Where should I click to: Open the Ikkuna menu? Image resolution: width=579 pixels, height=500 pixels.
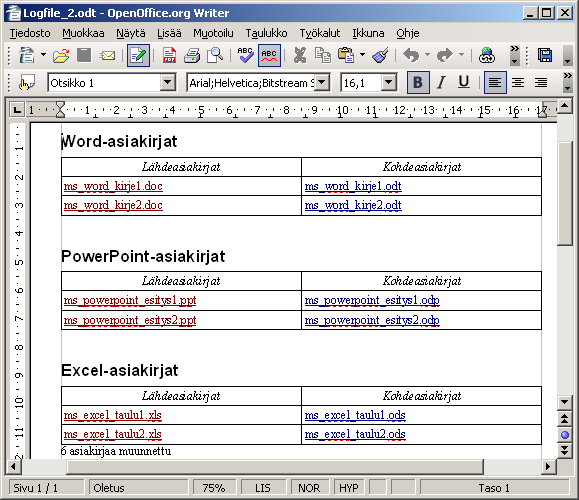368,33
